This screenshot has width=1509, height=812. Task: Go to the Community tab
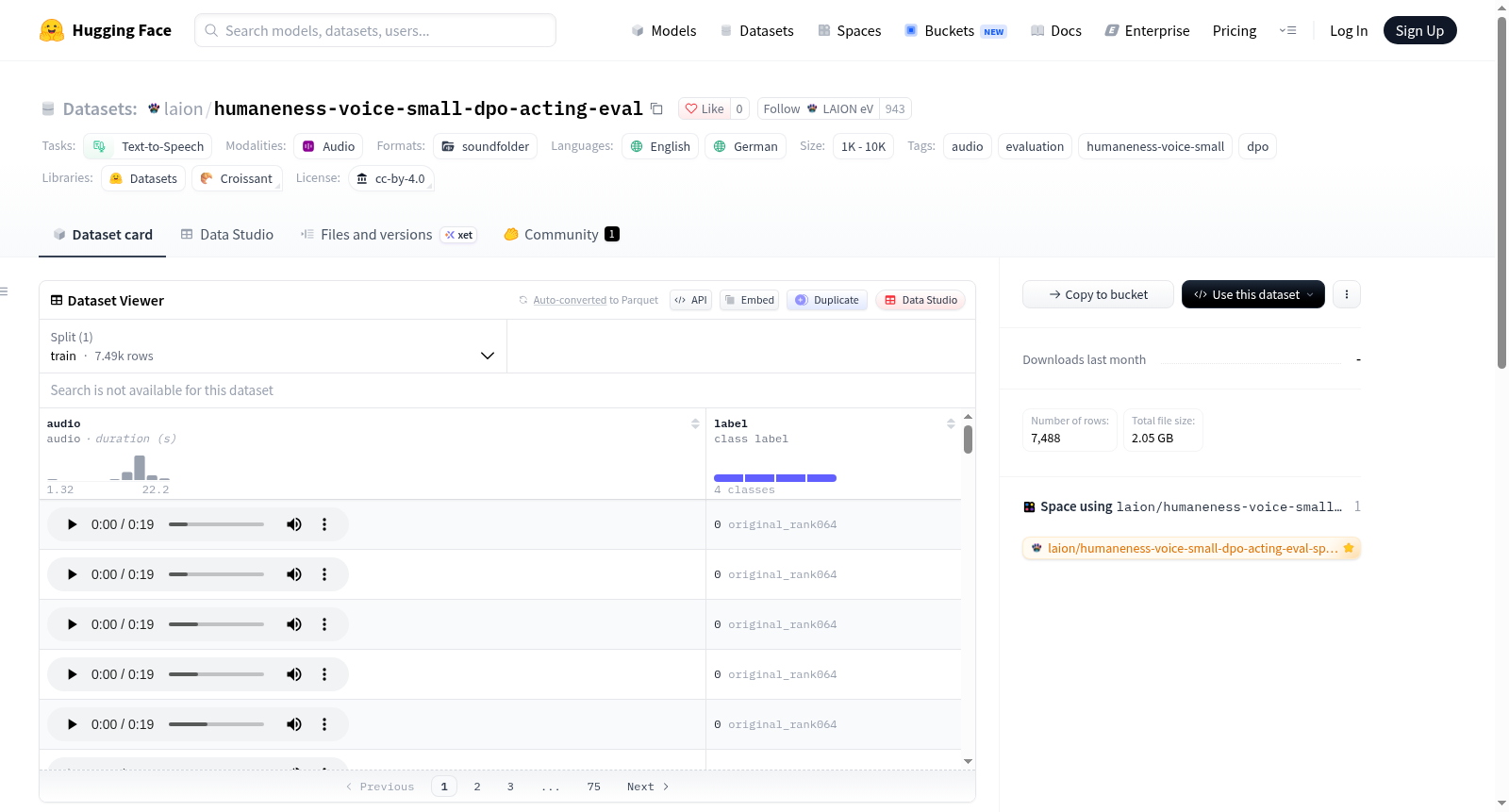561,235
